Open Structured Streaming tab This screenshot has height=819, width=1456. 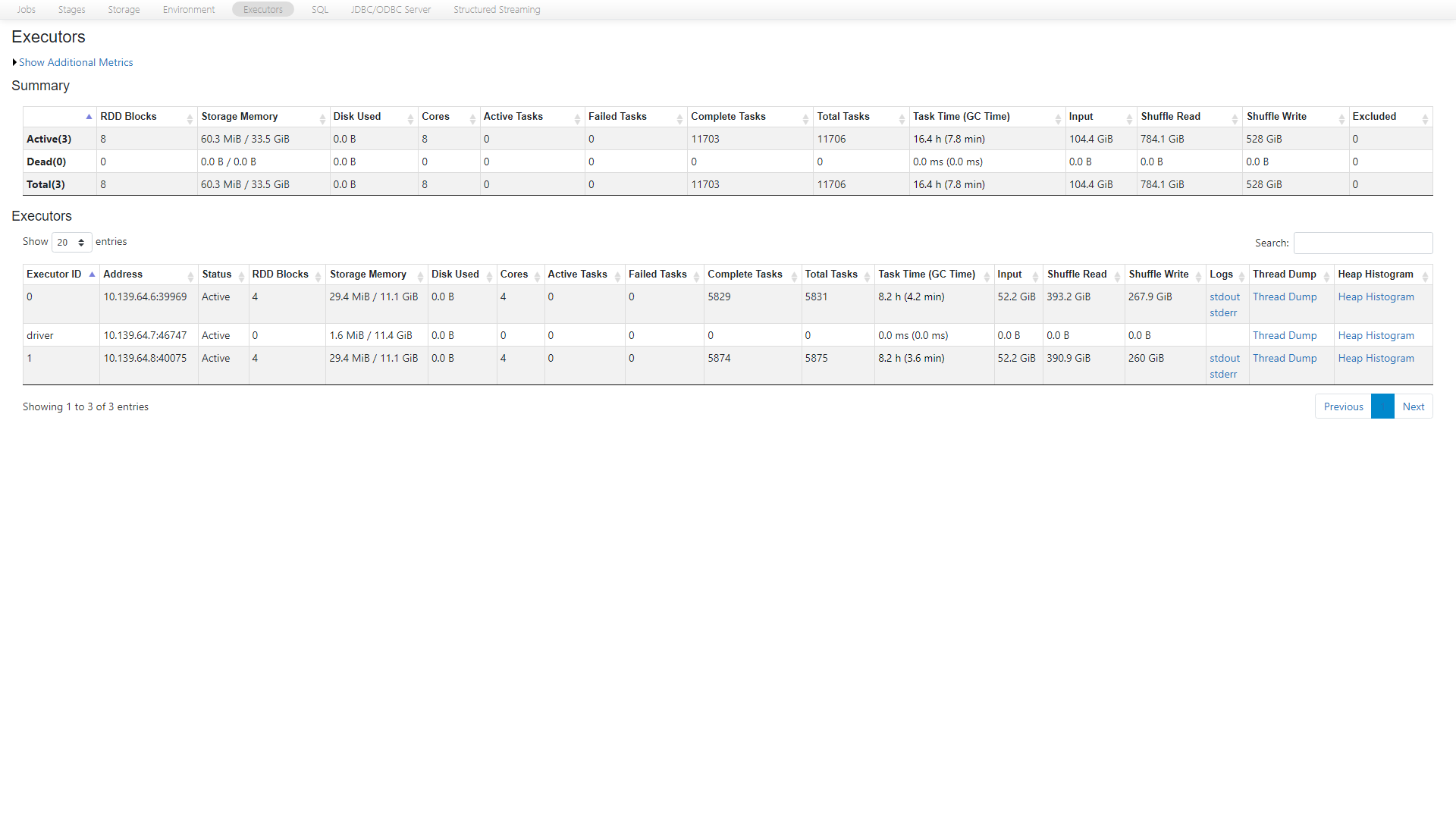tap(497, 10)
